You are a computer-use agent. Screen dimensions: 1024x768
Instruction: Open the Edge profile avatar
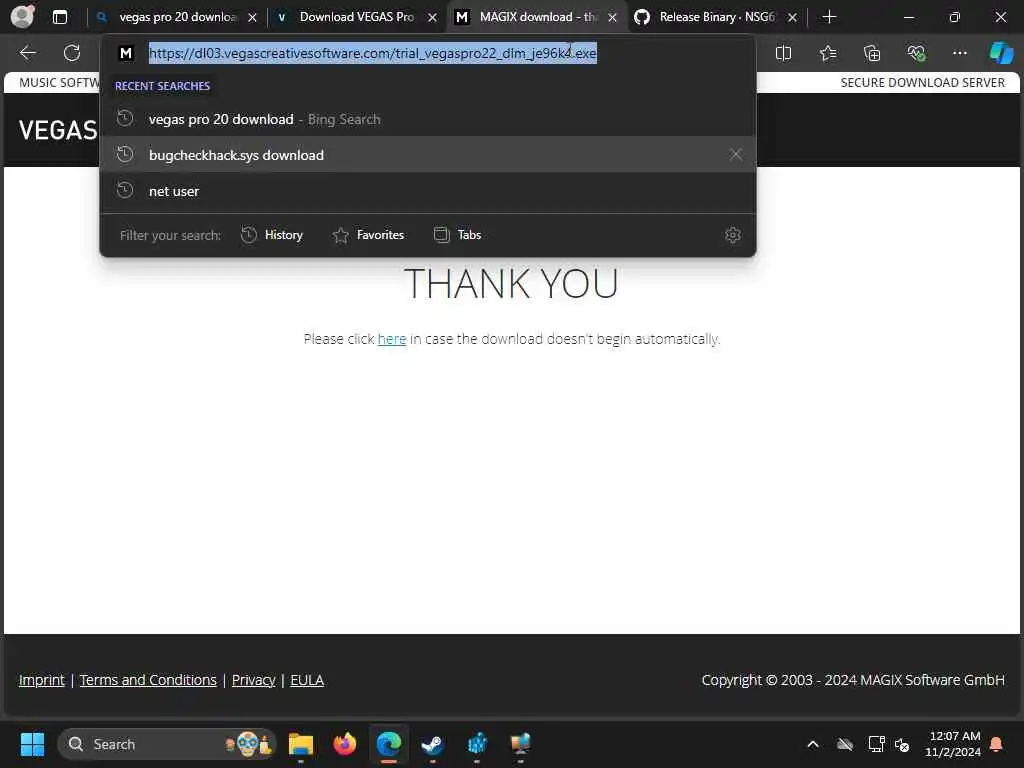[x=22, y=16]
